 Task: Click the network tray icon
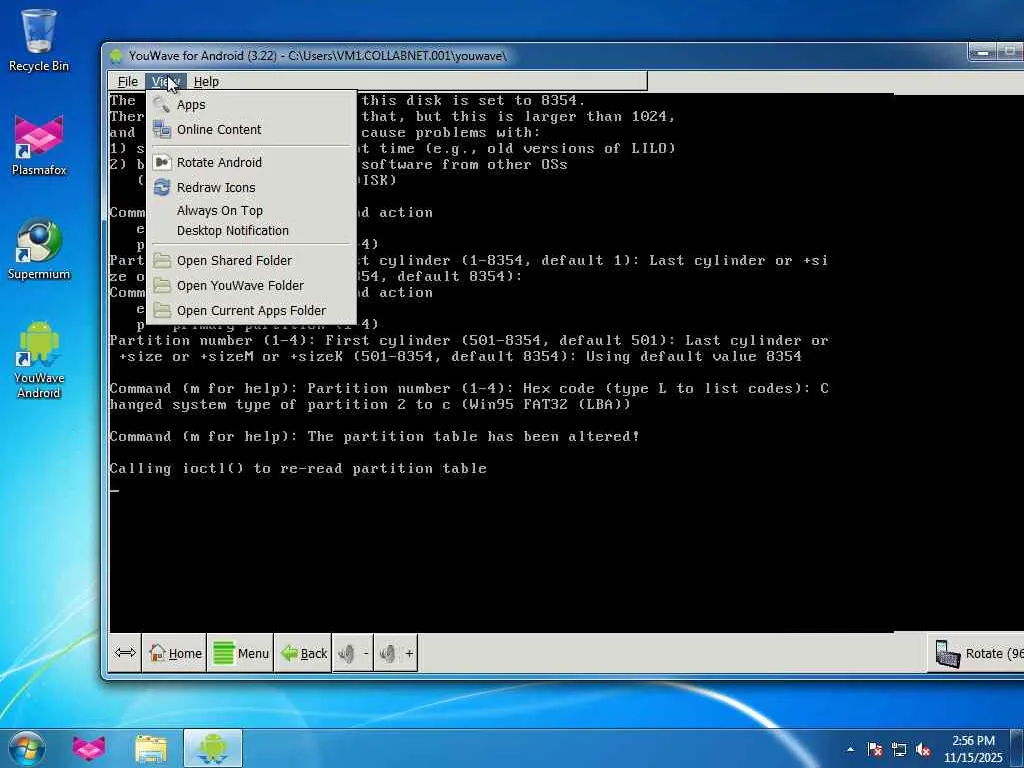pyautogui.click(x=899, y=749)
